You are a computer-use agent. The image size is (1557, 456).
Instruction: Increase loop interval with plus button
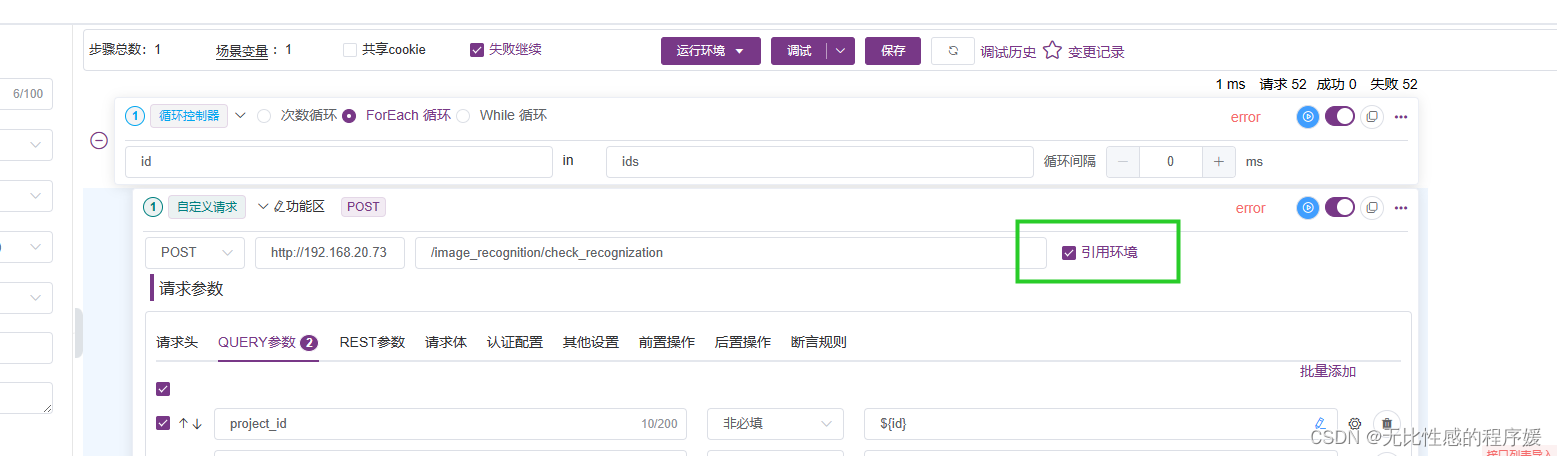[1219, 161]
